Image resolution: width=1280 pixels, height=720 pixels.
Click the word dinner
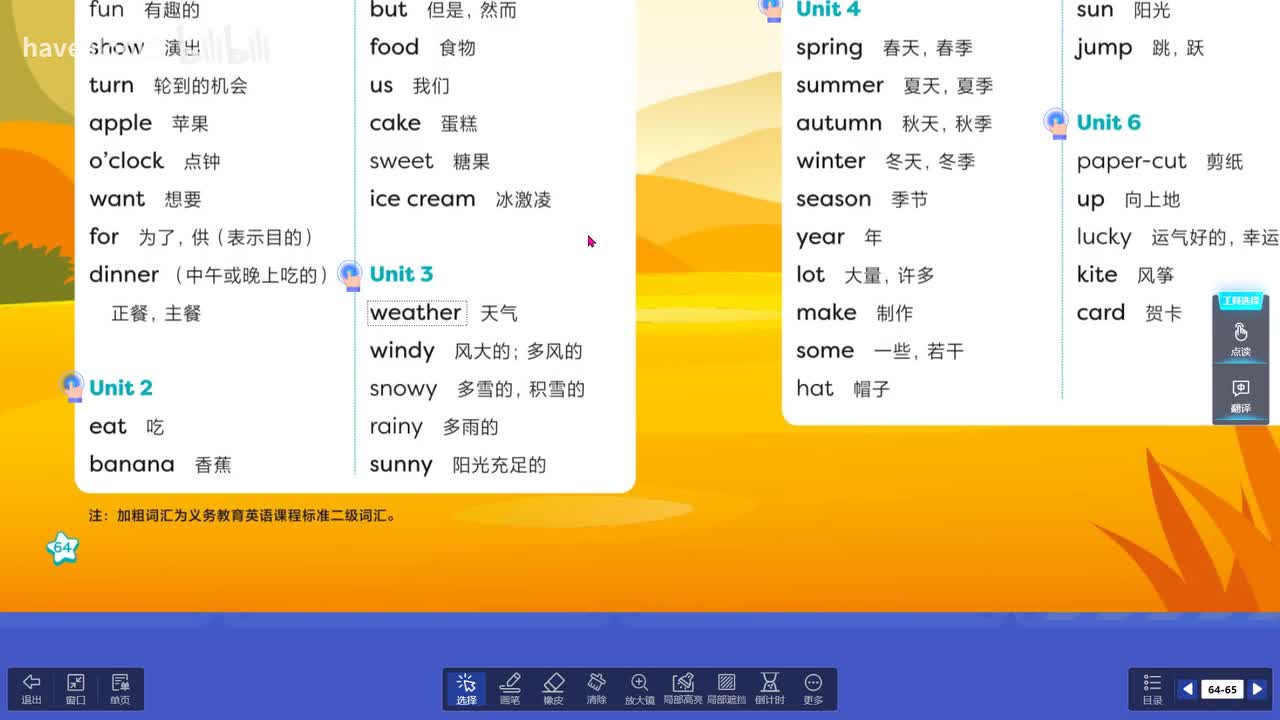coord(124,274)
